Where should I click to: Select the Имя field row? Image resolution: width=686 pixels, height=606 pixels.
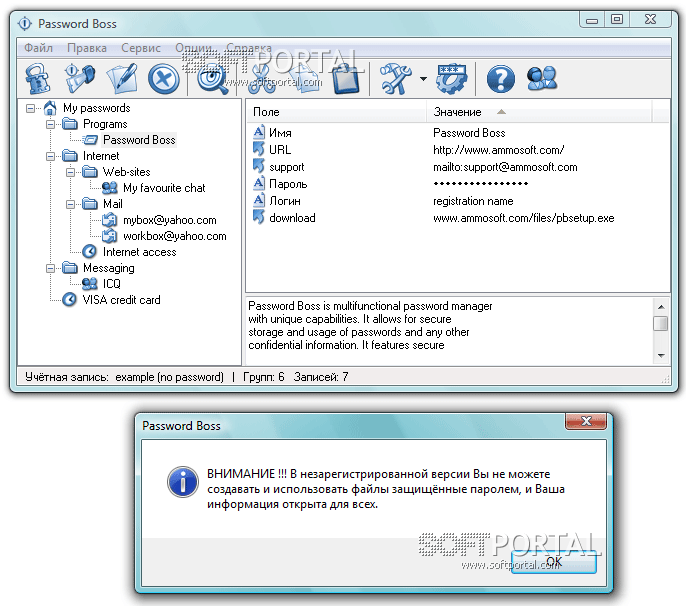[457, 133]
